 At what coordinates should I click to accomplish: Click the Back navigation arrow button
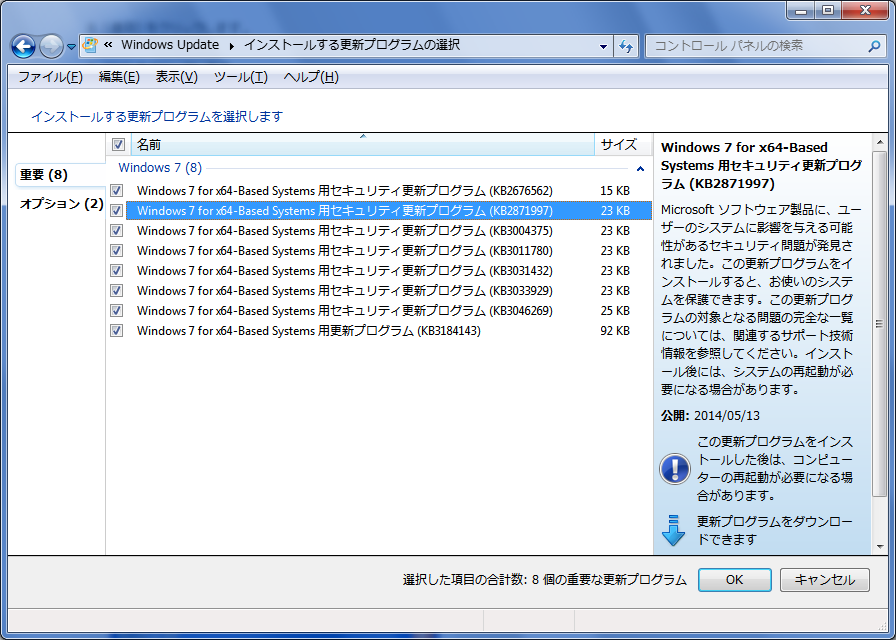[x=24, y=46]
